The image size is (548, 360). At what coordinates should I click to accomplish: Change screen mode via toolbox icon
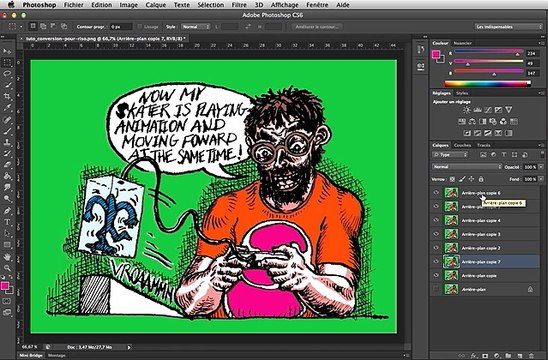(x=7, y=312)
